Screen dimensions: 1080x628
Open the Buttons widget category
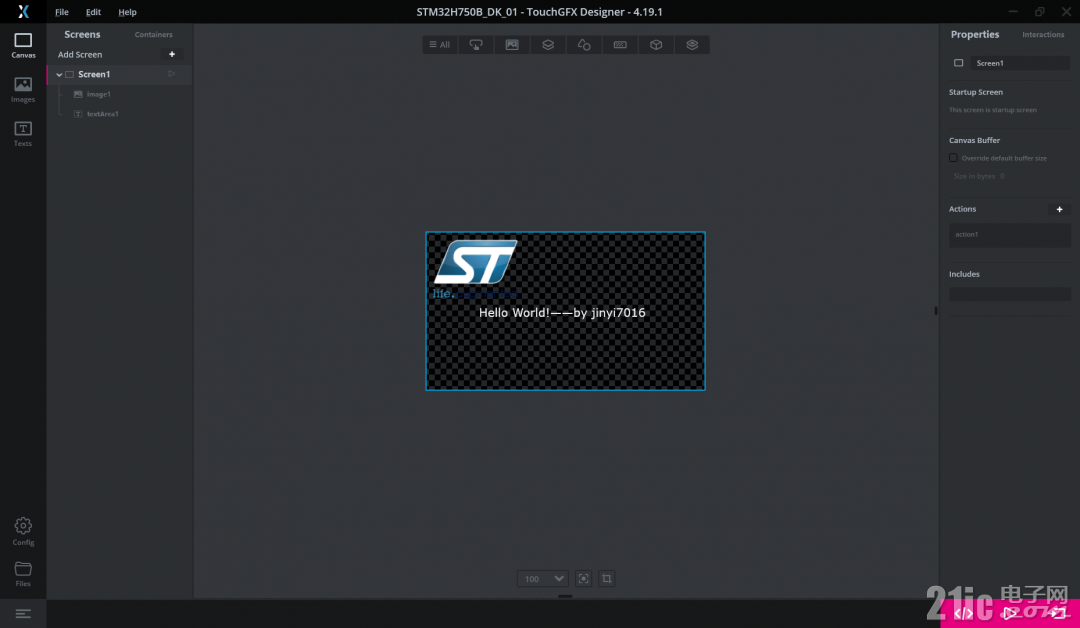tap(476, 45)
